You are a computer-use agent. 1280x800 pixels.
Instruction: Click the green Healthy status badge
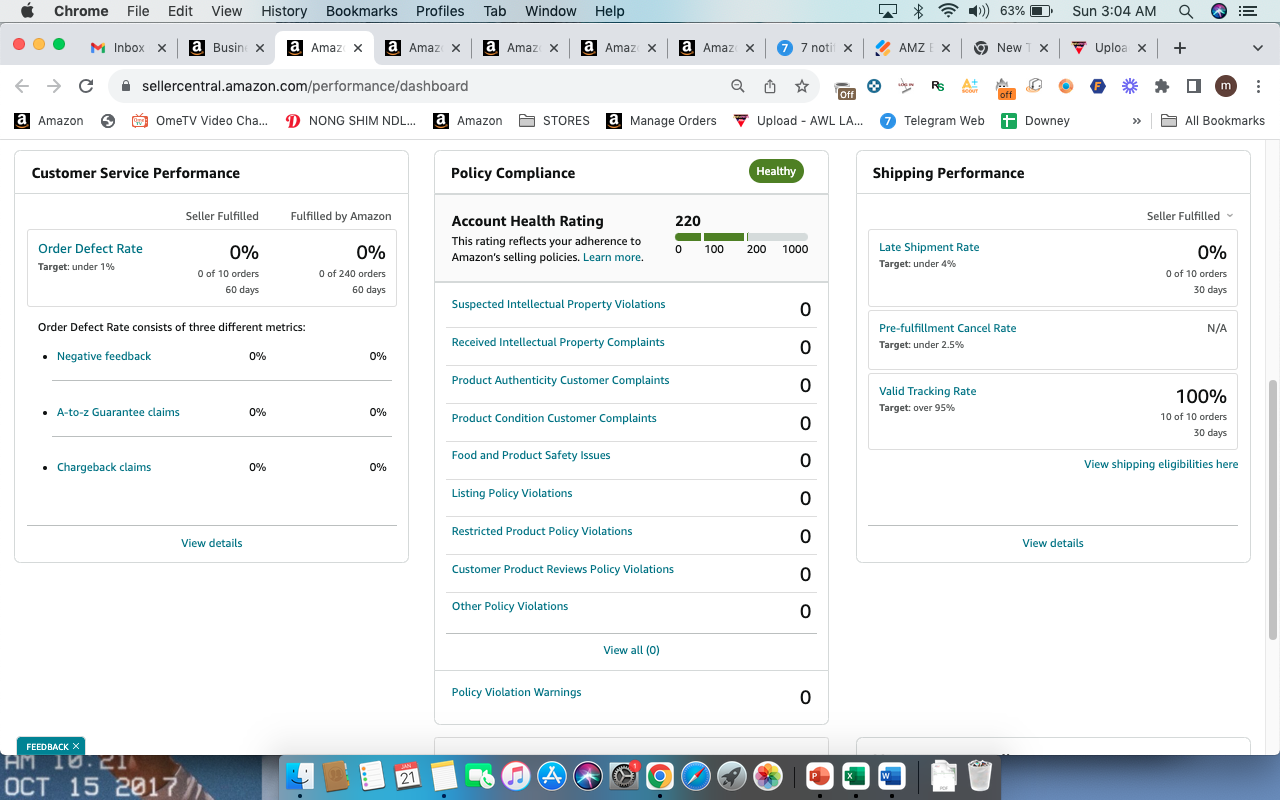[776, 171]
